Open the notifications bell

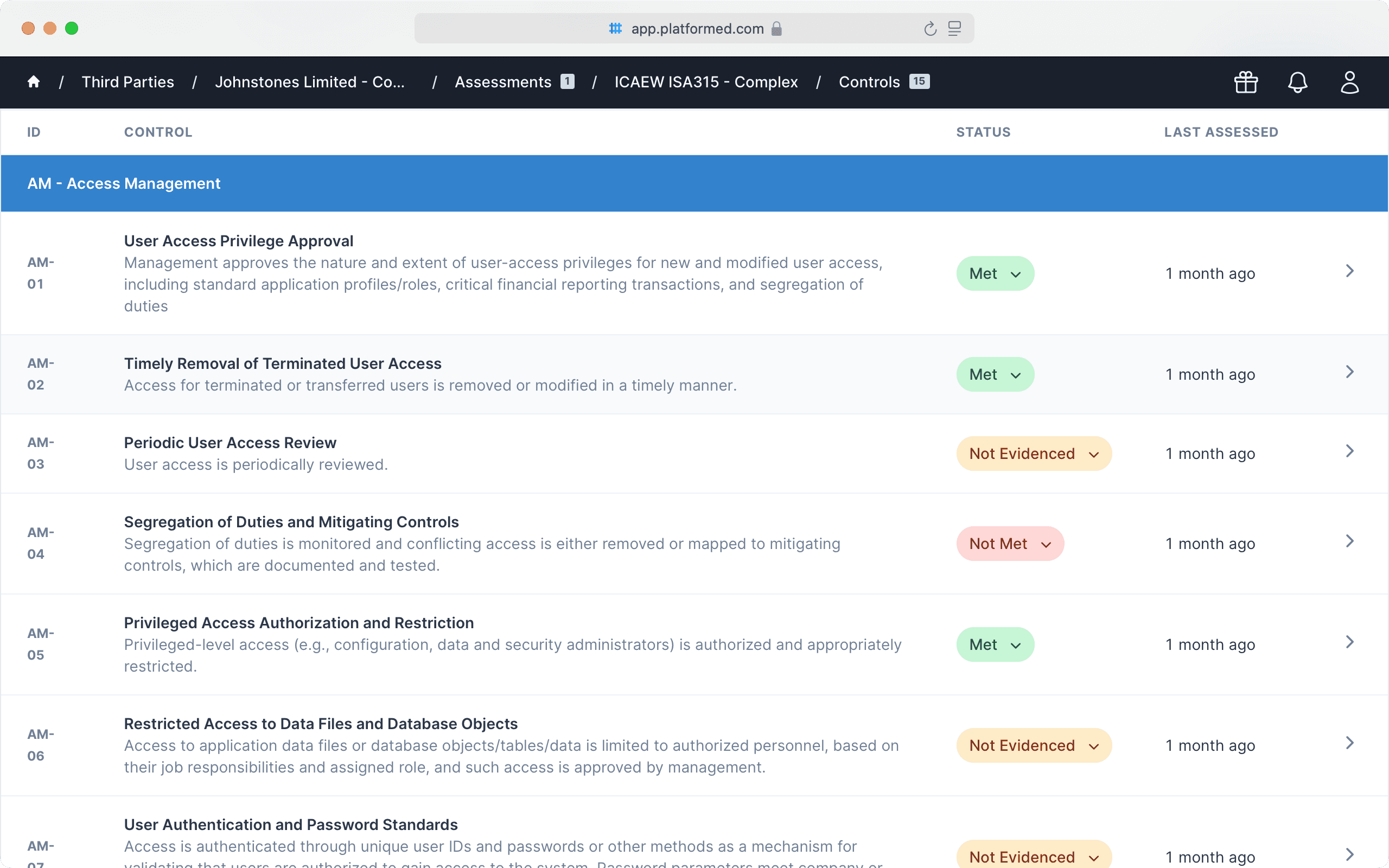1297,82
